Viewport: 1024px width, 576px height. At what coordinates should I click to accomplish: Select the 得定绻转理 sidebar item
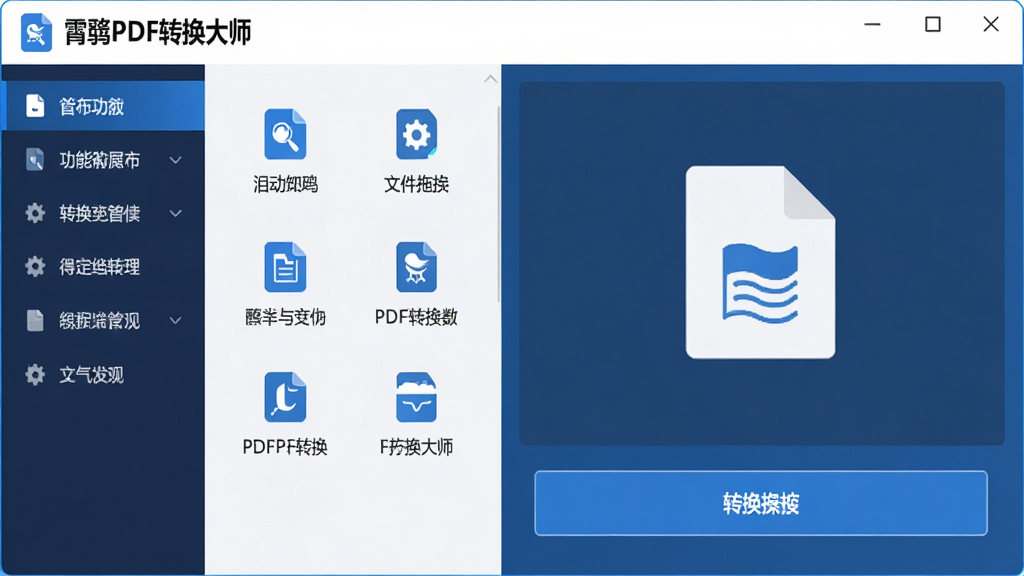tap(103, 266)
